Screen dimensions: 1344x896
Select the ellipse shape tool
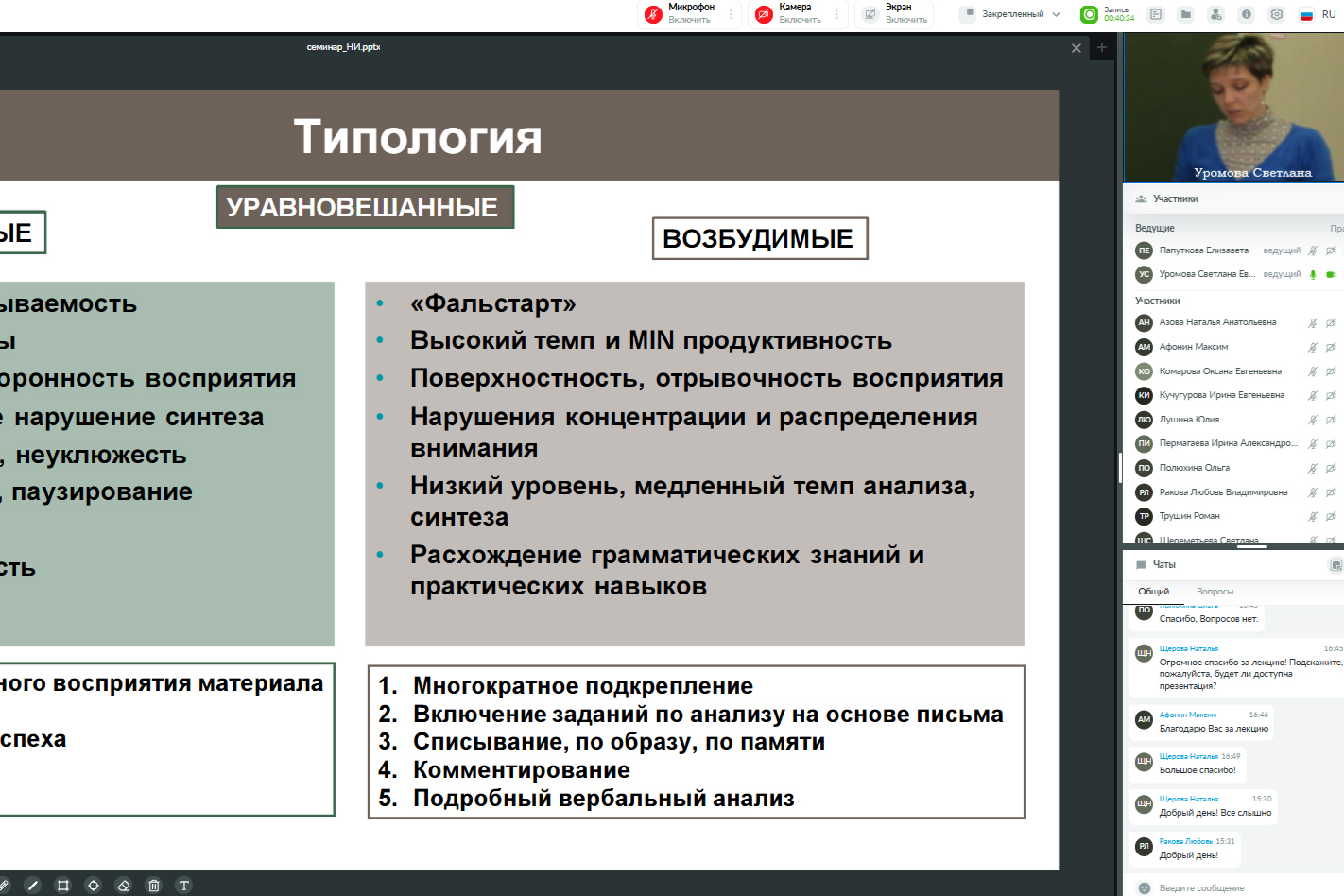(94, 886)
